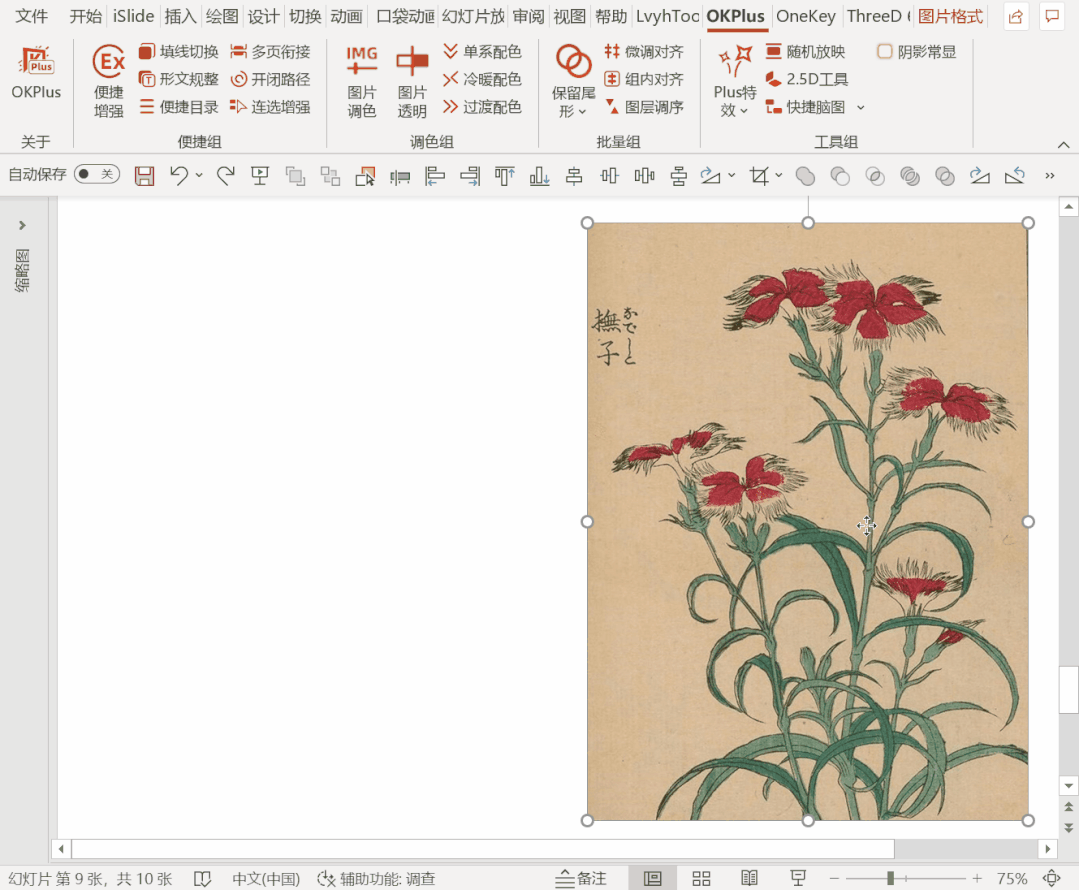Open 2.5D工具

click(x=806, y=79)
